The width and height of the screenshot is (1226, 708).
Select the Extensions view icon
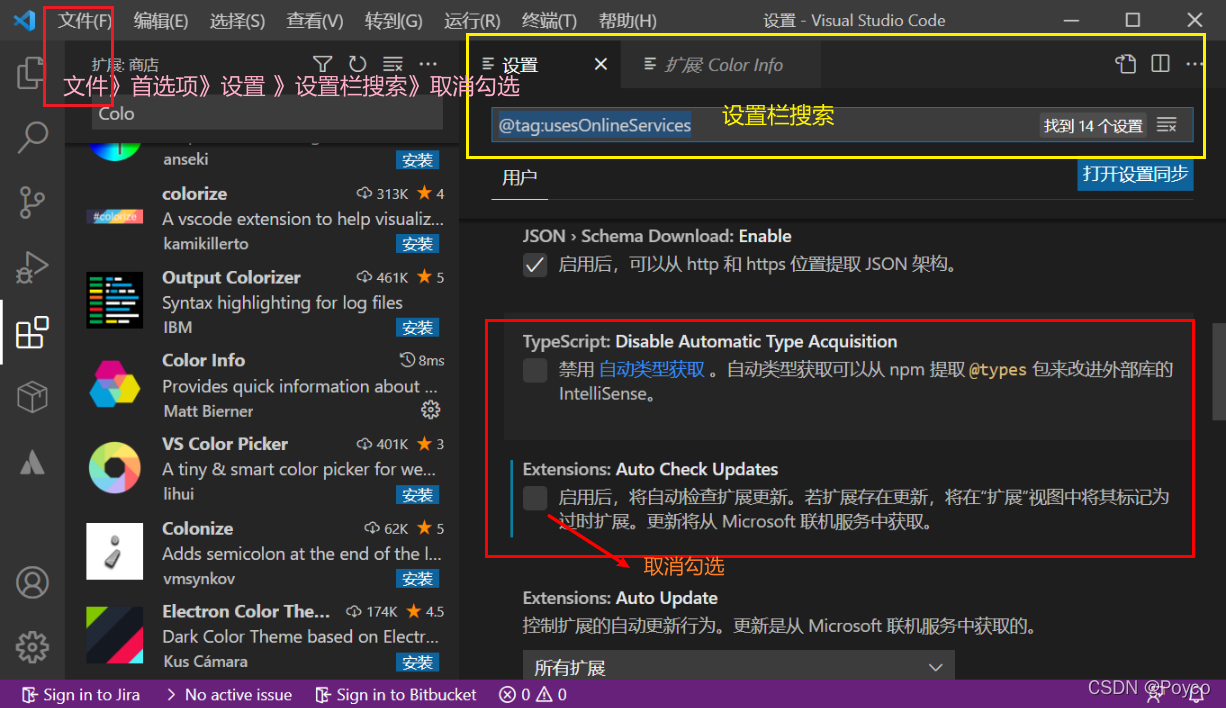click(32, 332)
